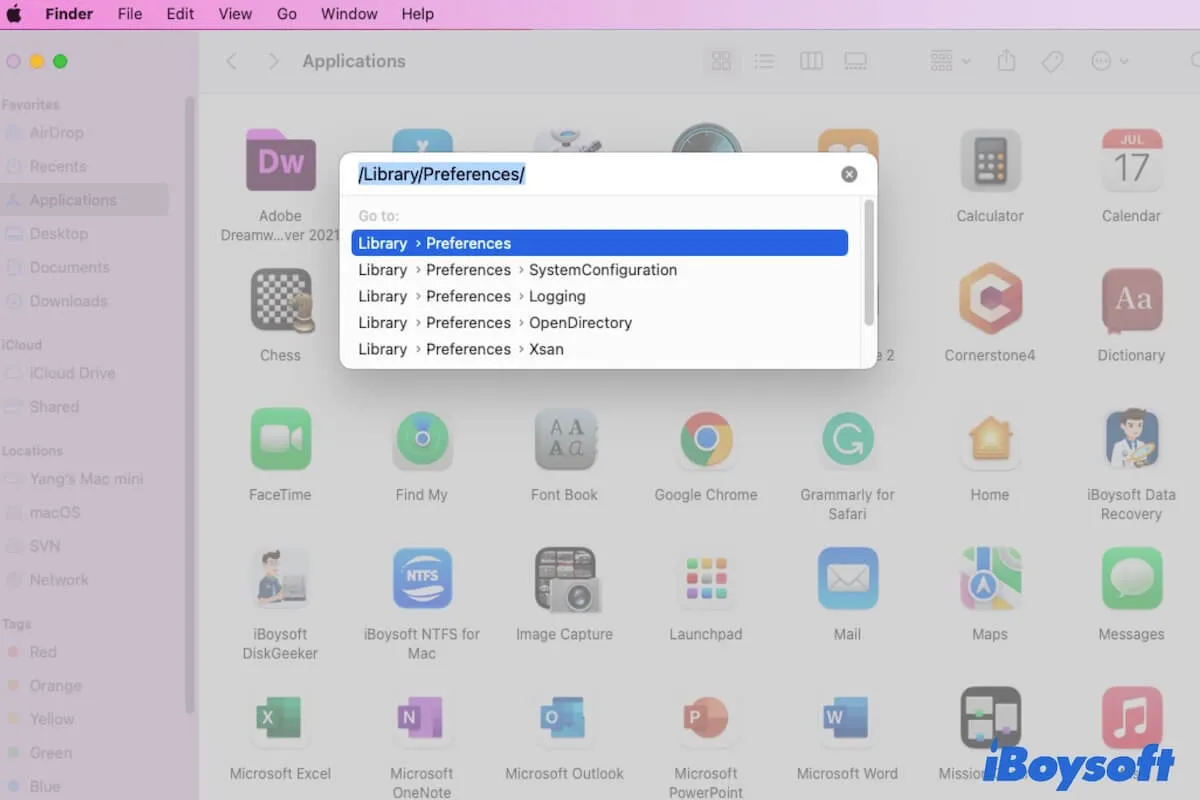1200x800 pixels.
Task: Open the Help menu
Action: tap(417, 14)
